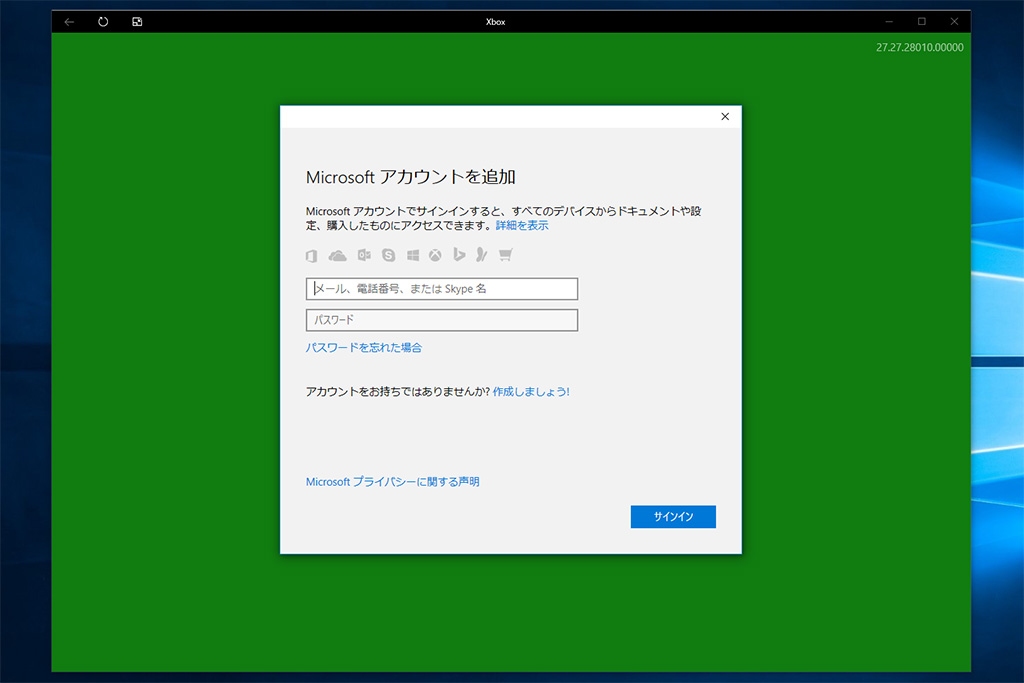
Task: Open the 詳細を表示 link
Action: (x=522, y=225)
